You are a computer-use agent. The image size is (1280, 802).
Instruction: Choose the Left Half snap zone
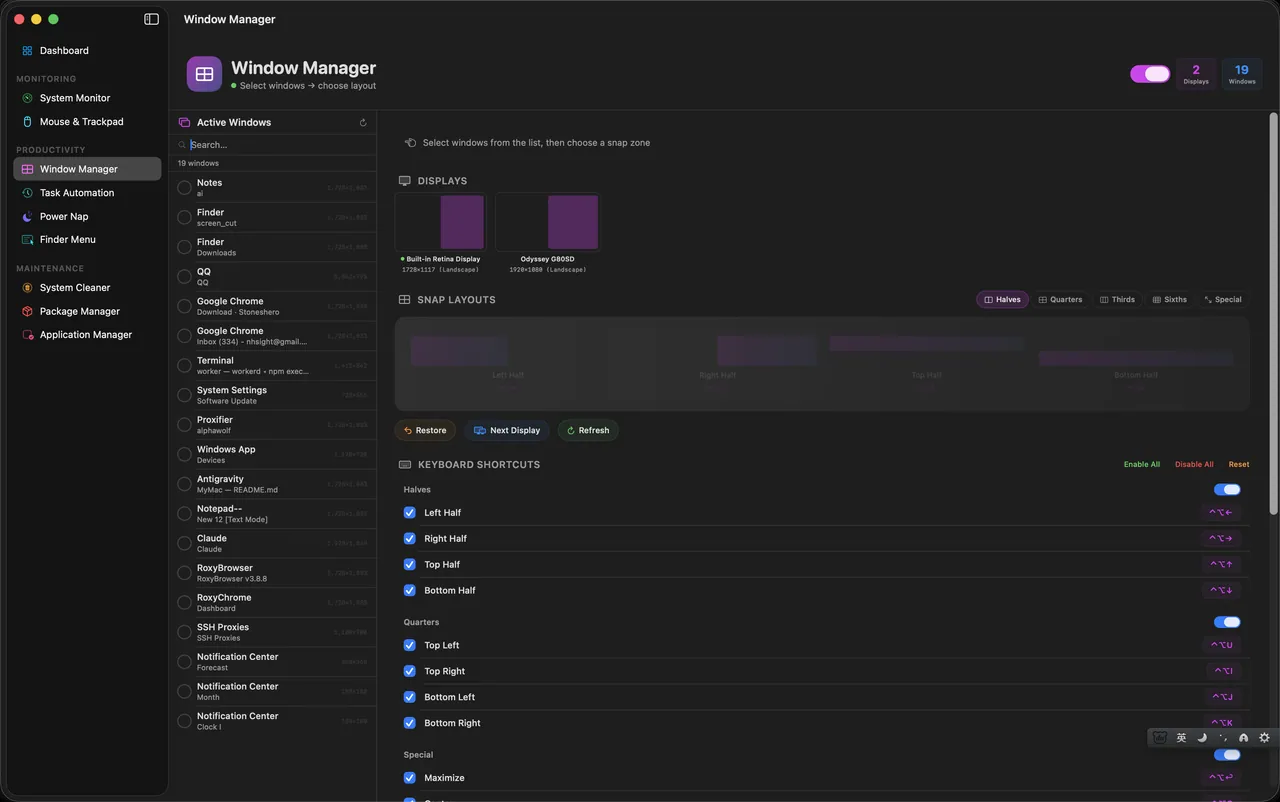[508, 363]
